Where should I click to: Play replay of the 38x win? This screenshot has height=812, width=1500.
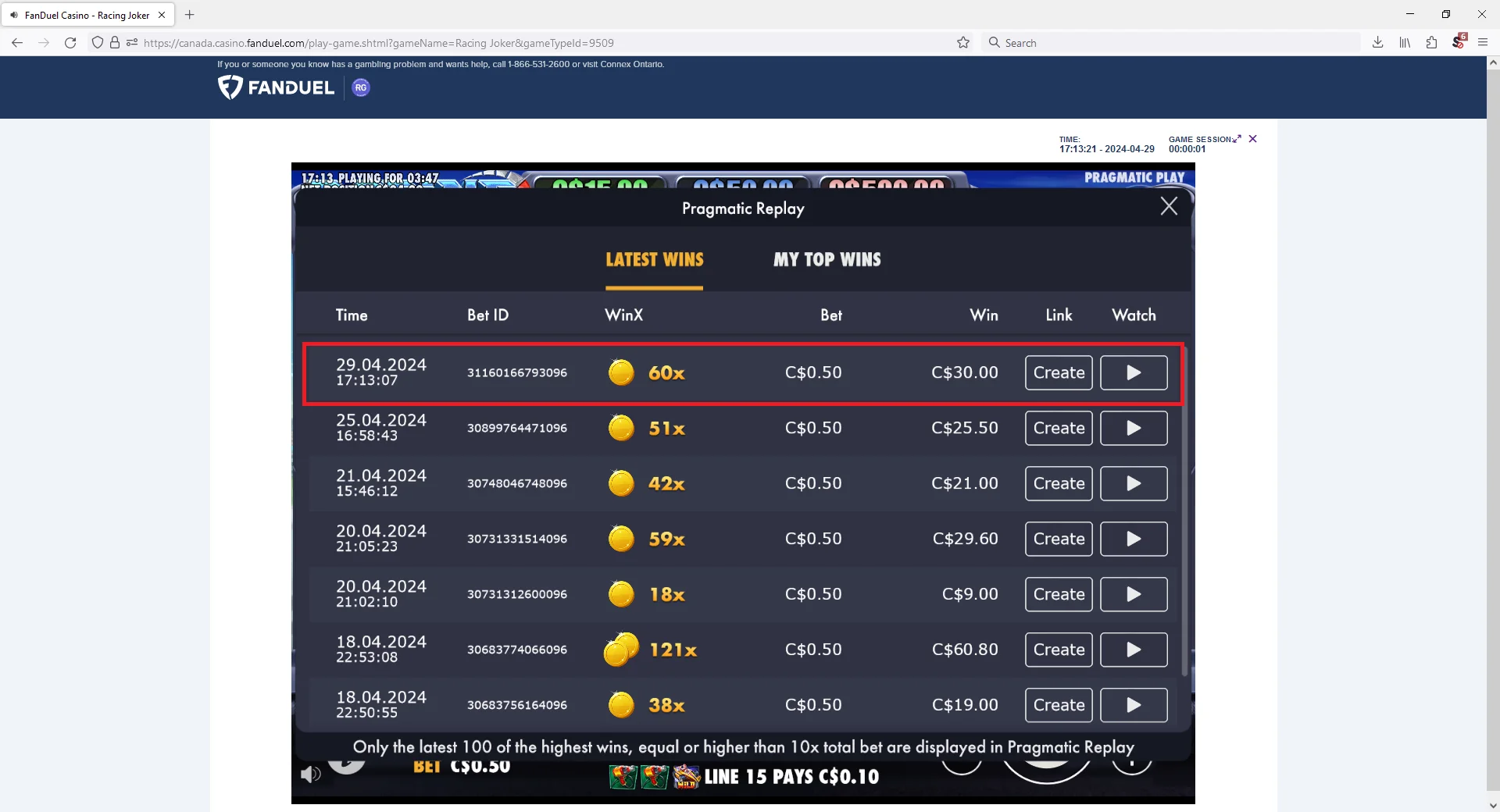(x=1134, y=705)
